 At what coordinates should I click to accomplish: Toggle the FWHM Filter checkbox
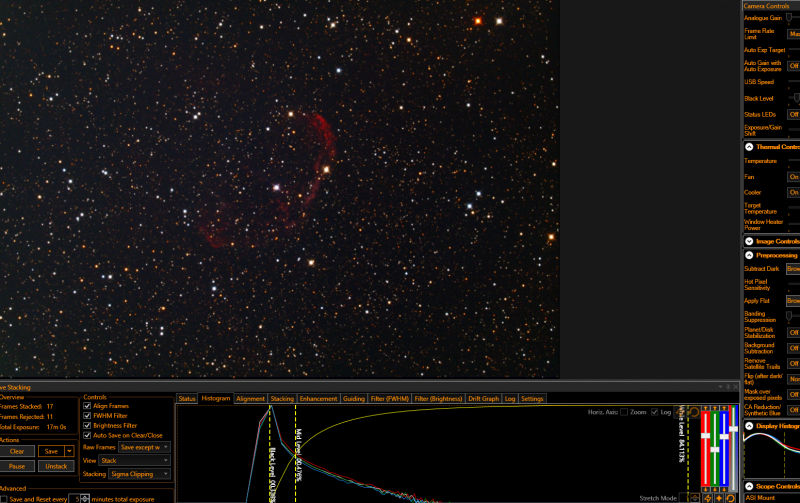[87, 416]
